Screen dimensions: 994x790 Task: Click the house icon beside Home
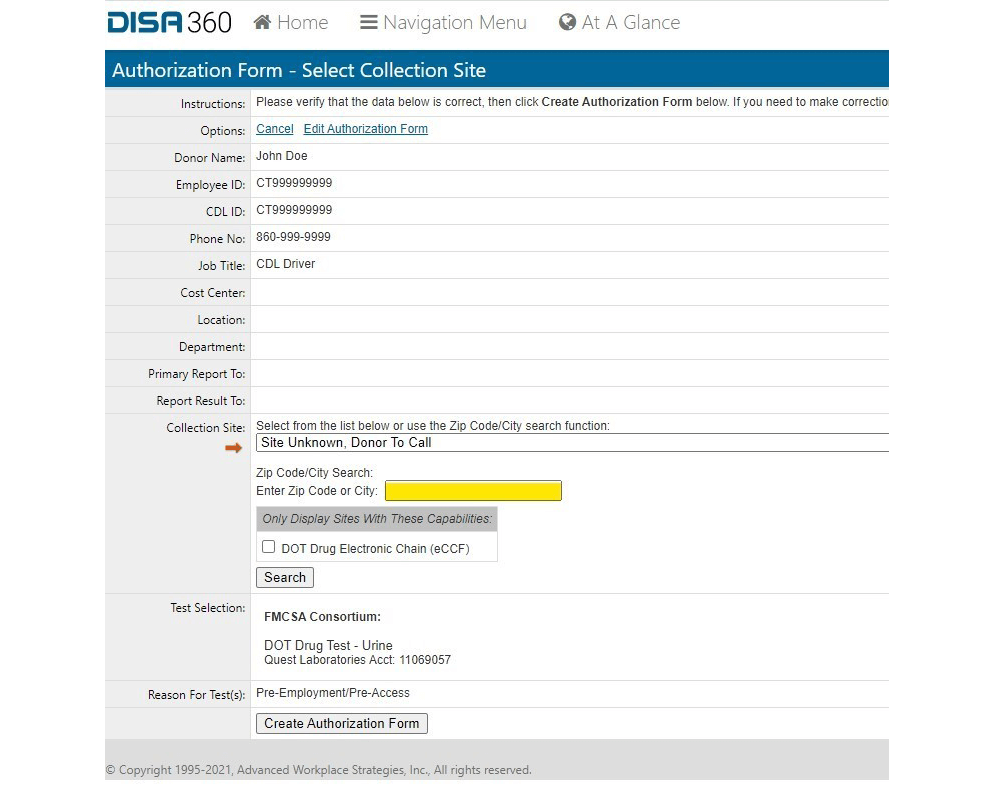pos(263,22)
